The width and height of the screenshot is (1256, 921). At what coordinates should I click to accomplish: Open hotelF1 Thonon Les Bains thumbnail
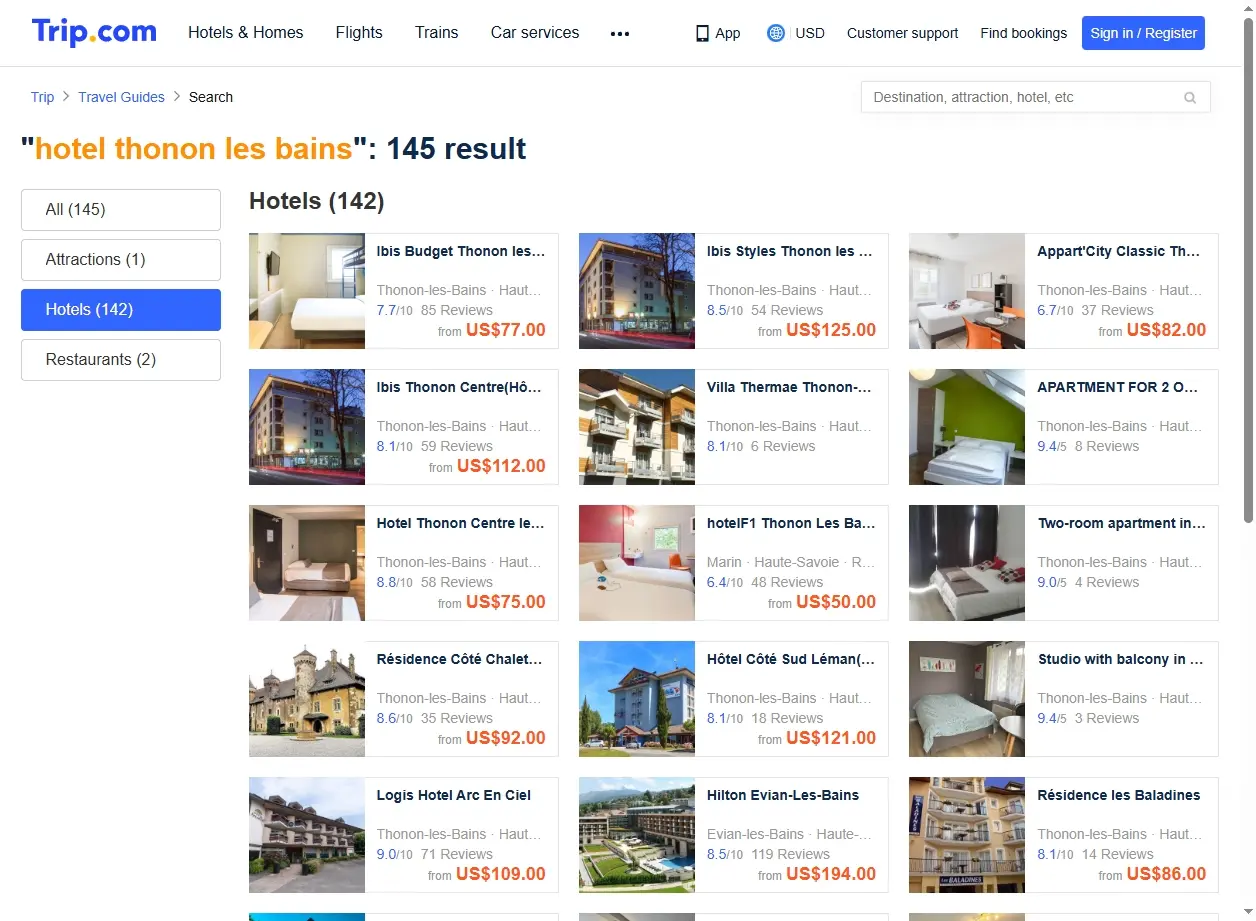click(637, 563)
